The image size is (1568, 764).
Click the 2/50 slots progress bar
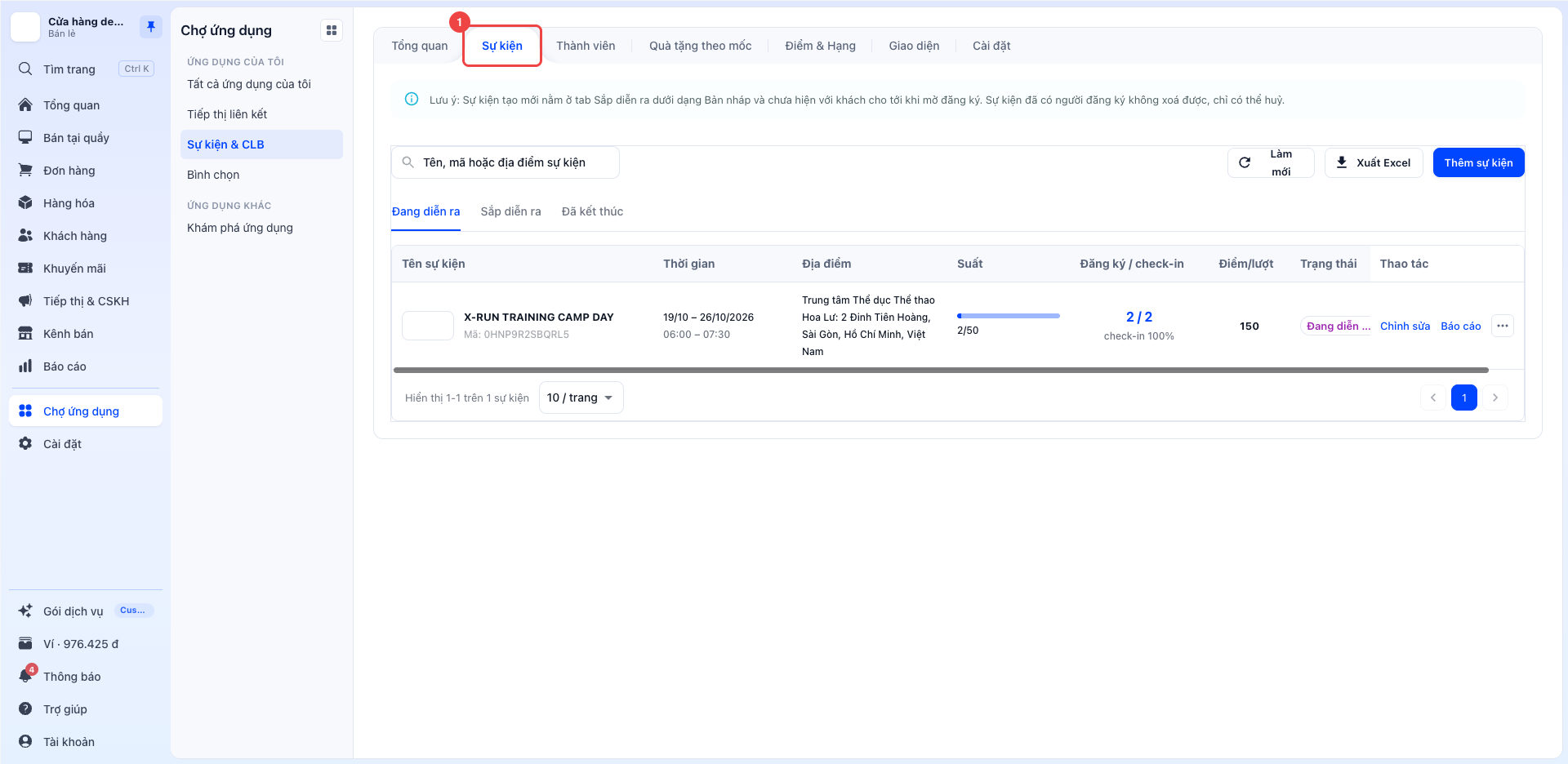[x=1009, y=315]
